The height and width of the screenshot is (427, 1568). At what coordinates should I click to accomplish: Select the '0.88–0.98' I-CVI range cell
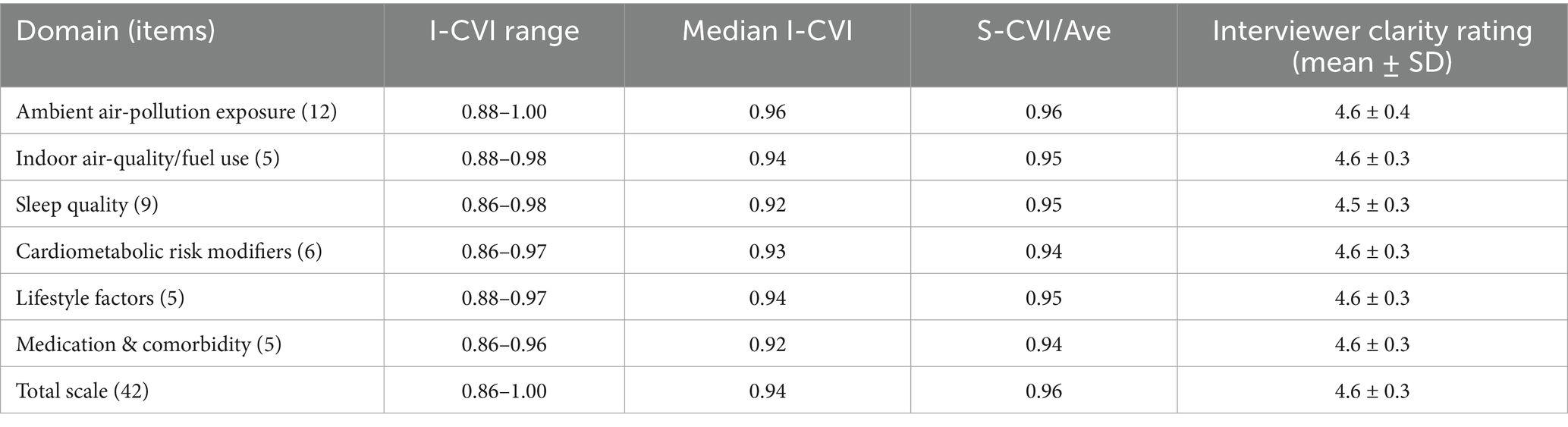(504, 159)
